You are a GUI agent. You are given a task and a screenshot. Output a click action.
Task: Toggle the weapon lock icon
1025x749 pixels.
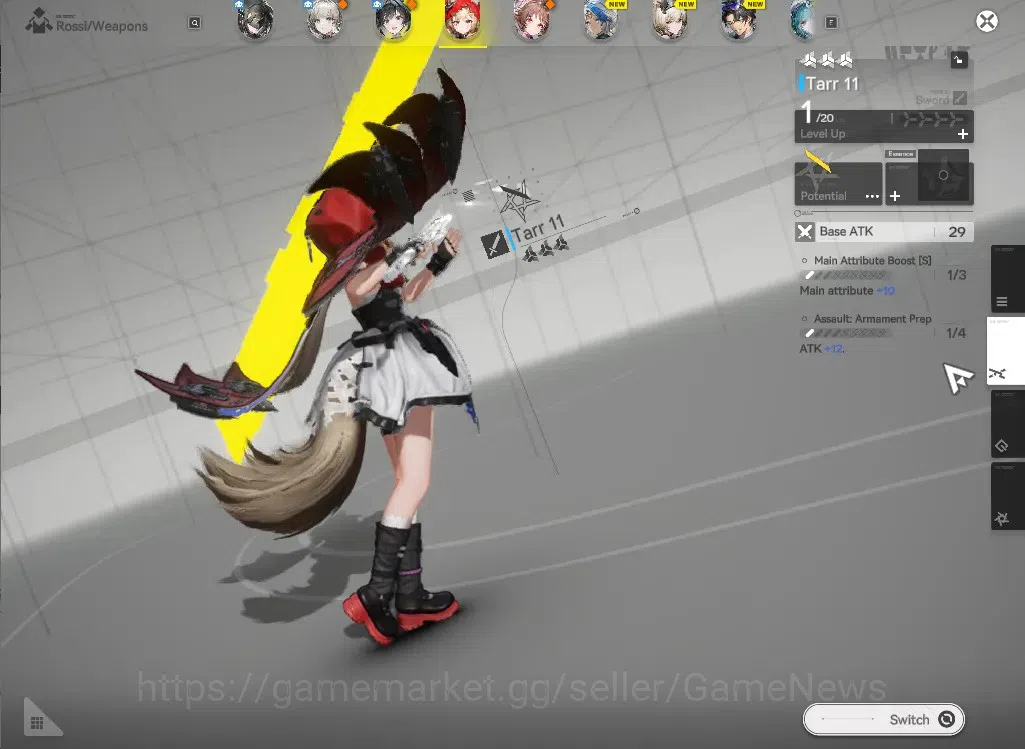point(958,60)
